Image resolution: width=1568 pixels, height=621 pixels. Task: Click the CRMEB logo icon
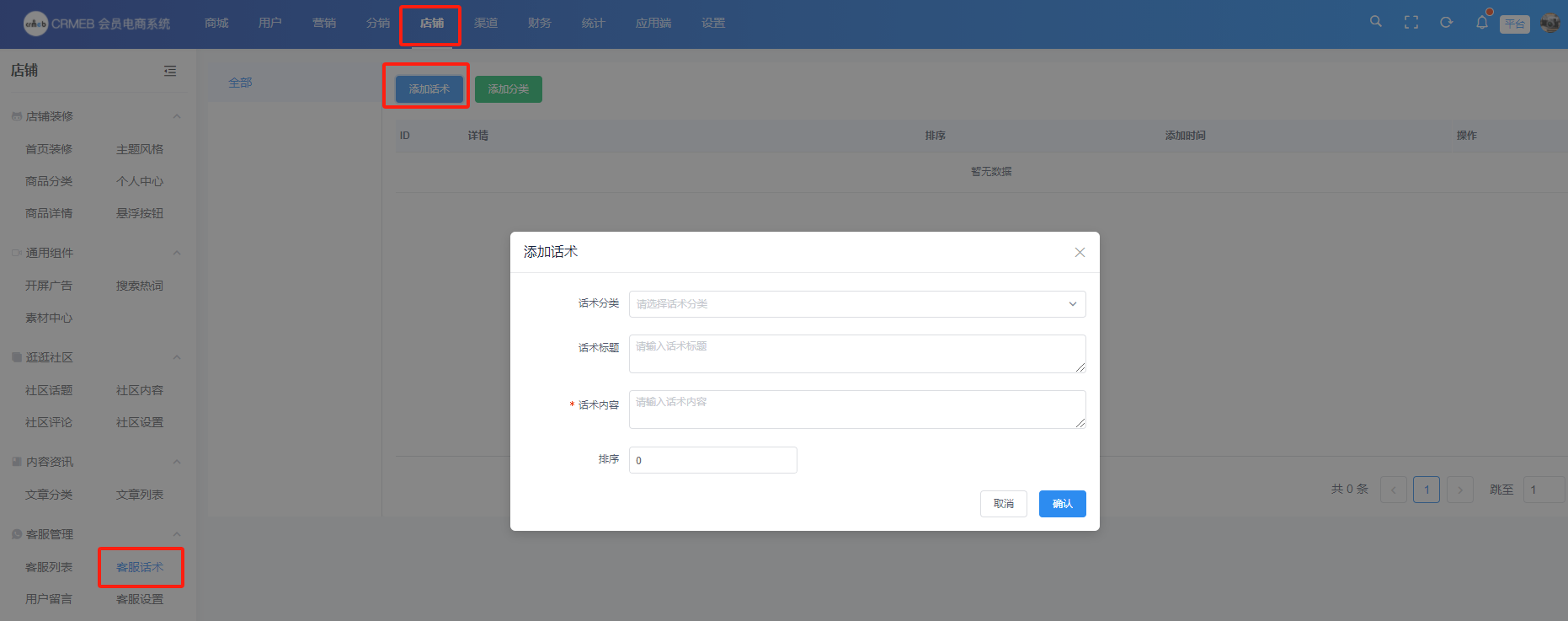(x=35, y=24)
